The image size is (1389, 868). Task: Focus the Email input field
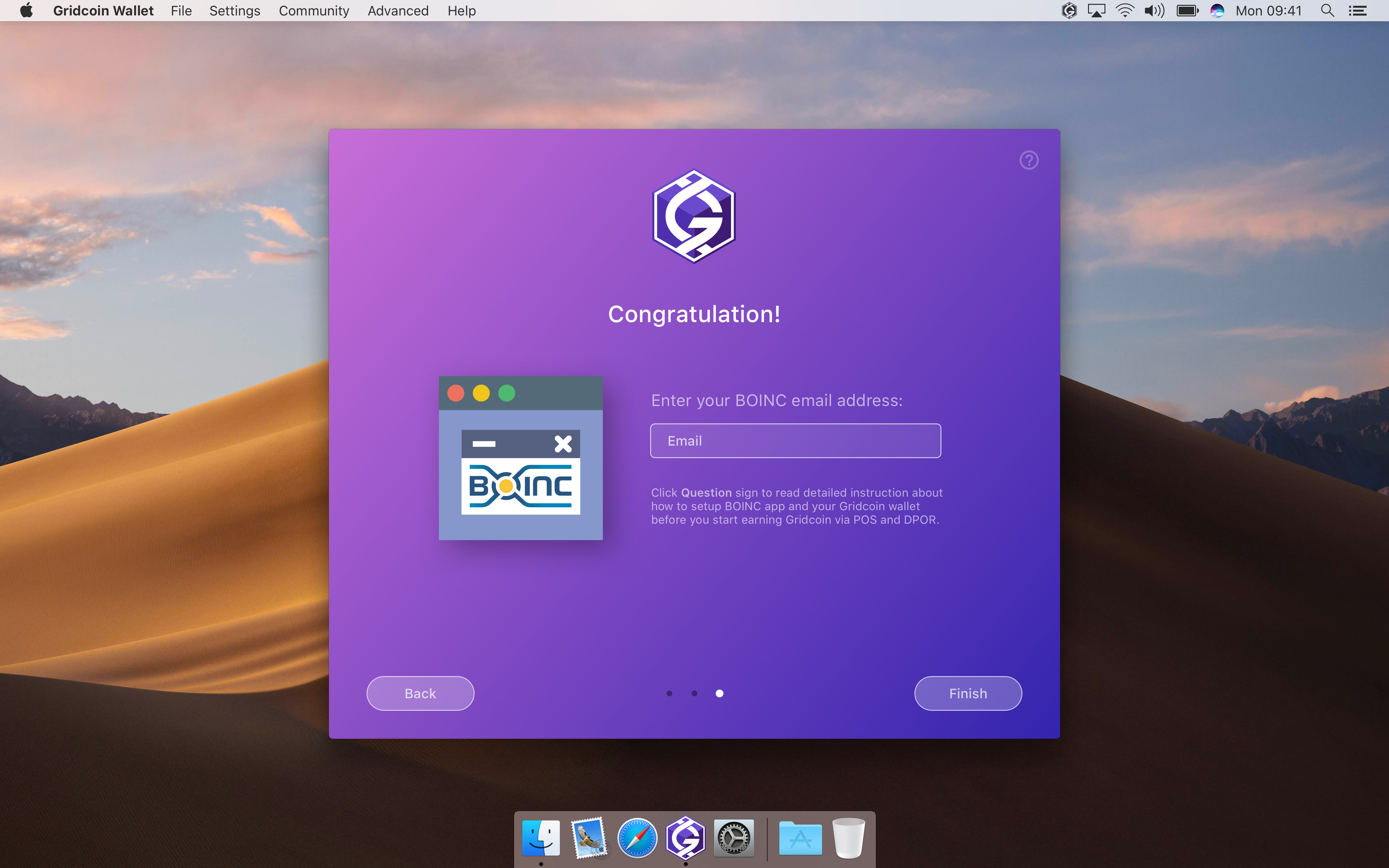(795, 441)
